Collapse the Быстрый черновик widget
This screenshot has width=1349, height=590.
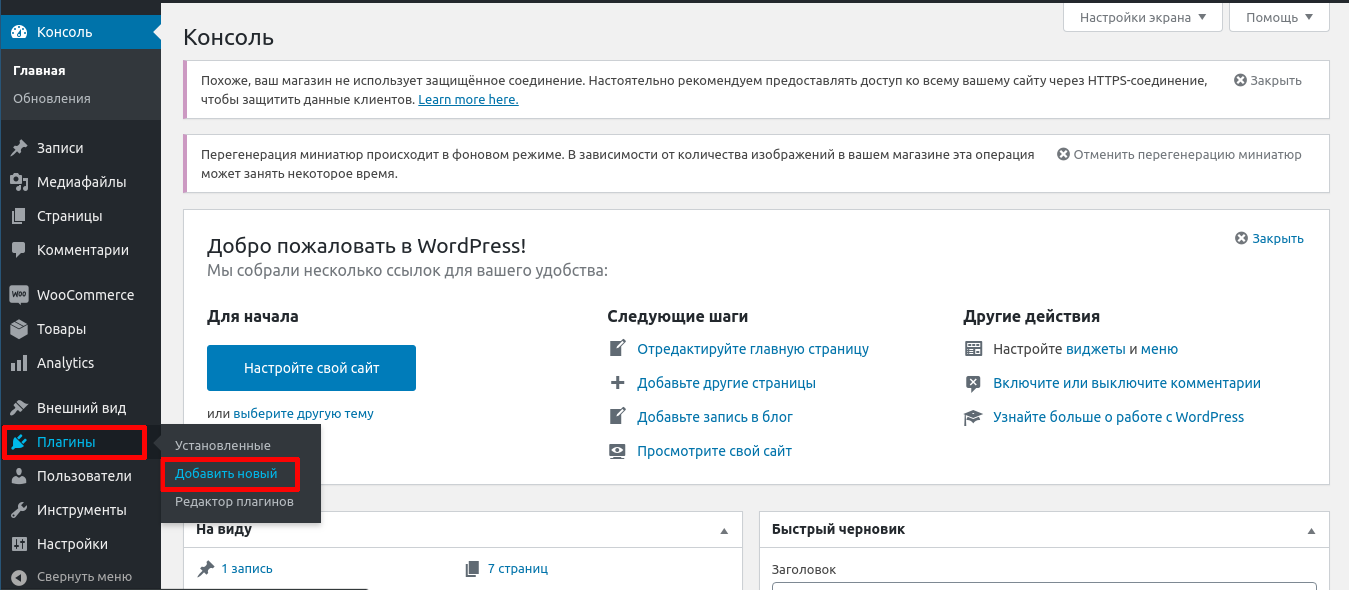click(x=1311, y=530)
